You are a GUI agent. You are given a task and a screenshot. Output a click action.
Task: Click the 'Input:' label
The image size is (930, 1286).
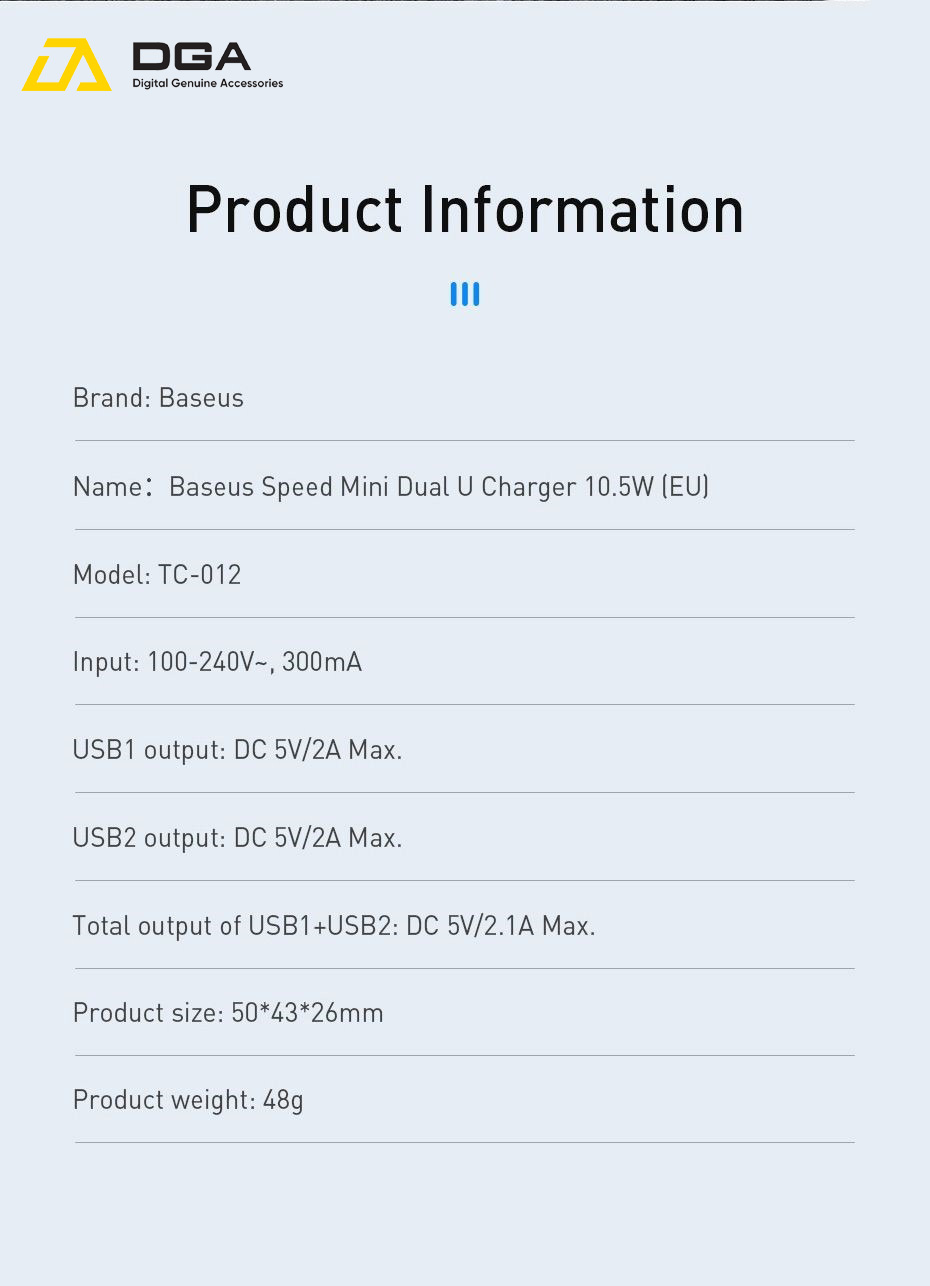pyautogui.click(x=106, y=662)
